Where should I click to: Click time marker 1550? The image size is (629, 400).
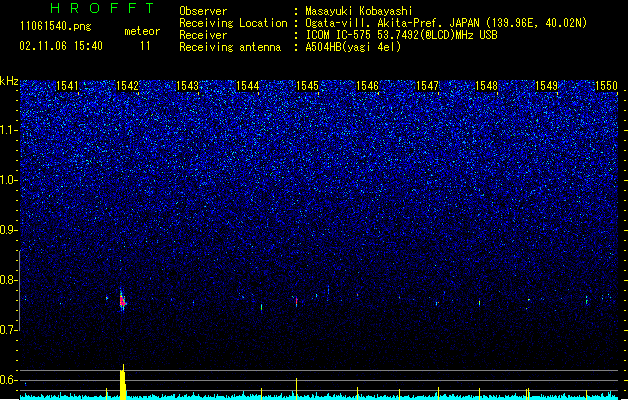pyautogui.click(x=607, y=86)
